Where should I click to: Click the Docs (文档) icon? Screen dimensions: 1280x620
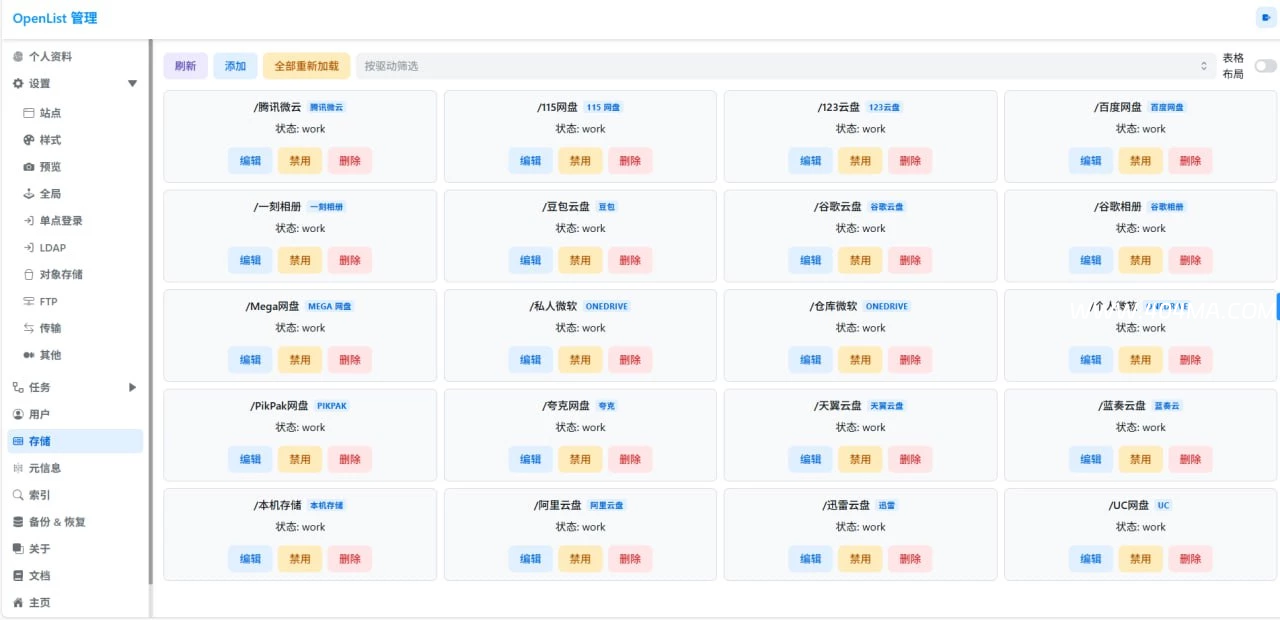click(18, 576)
